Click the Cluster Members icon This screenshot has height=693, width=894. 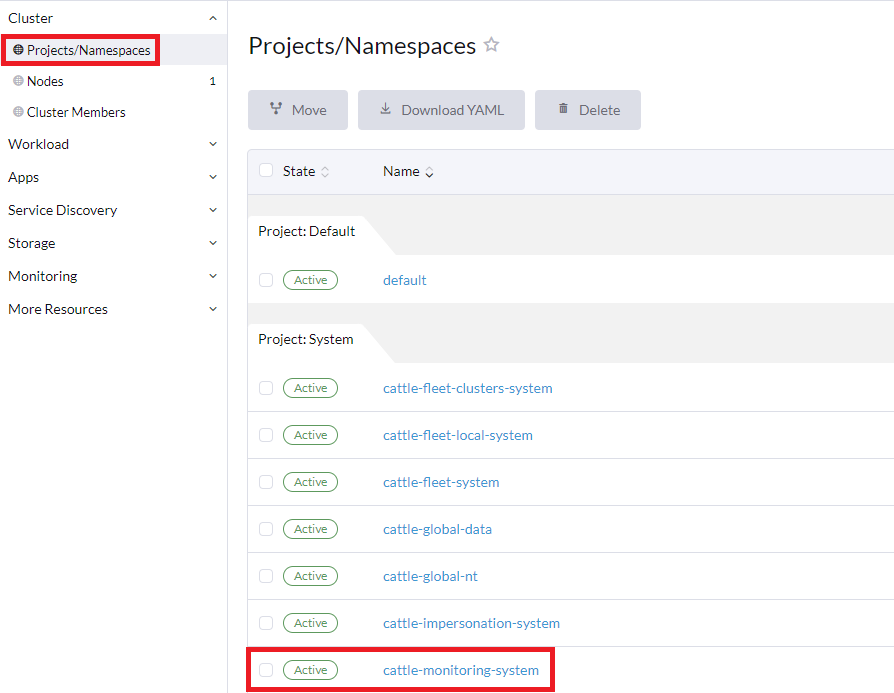[x=18, y=112]
